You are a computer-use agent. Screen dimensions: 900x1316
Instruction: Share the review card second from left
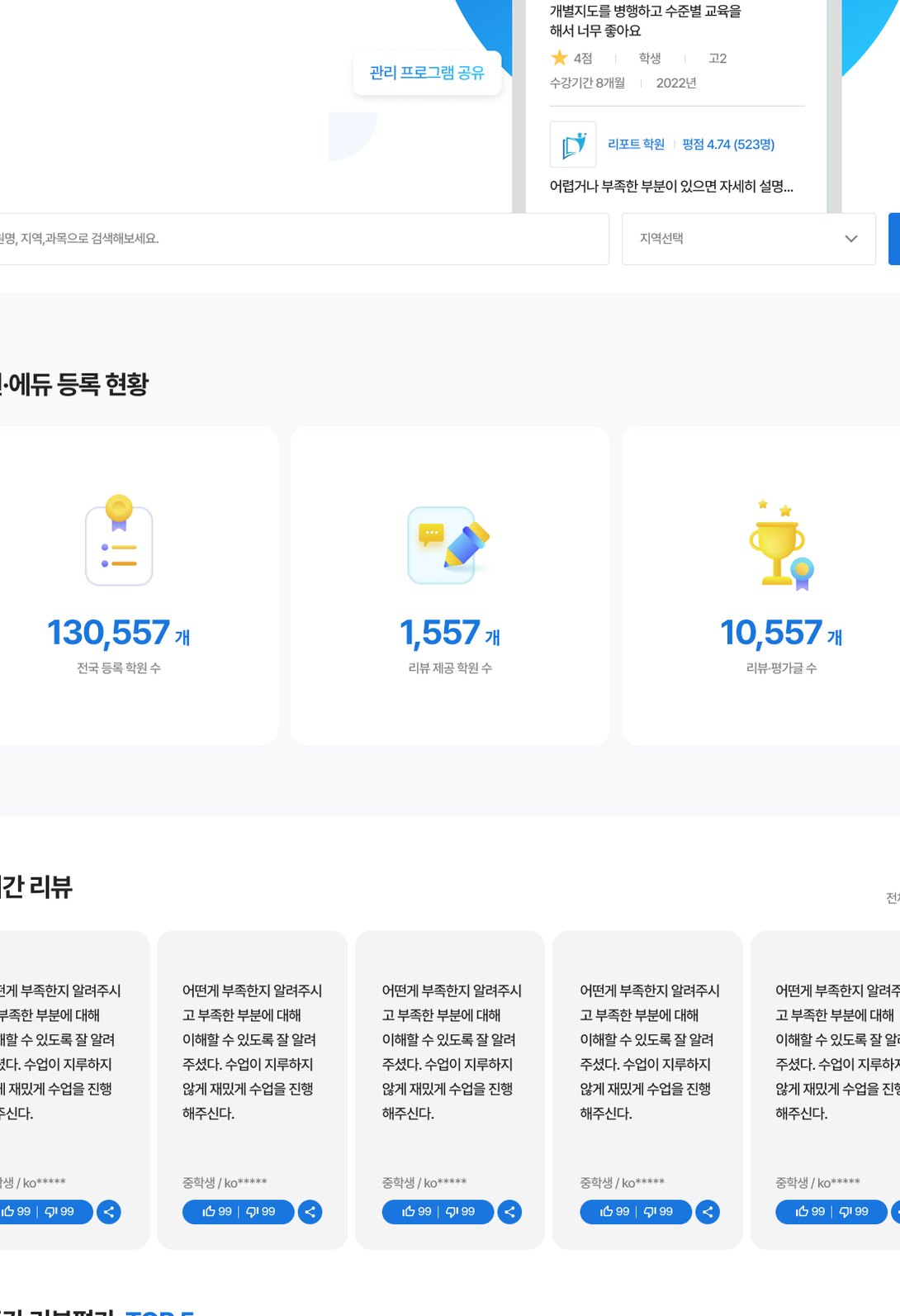click(x=310, y=1212)
